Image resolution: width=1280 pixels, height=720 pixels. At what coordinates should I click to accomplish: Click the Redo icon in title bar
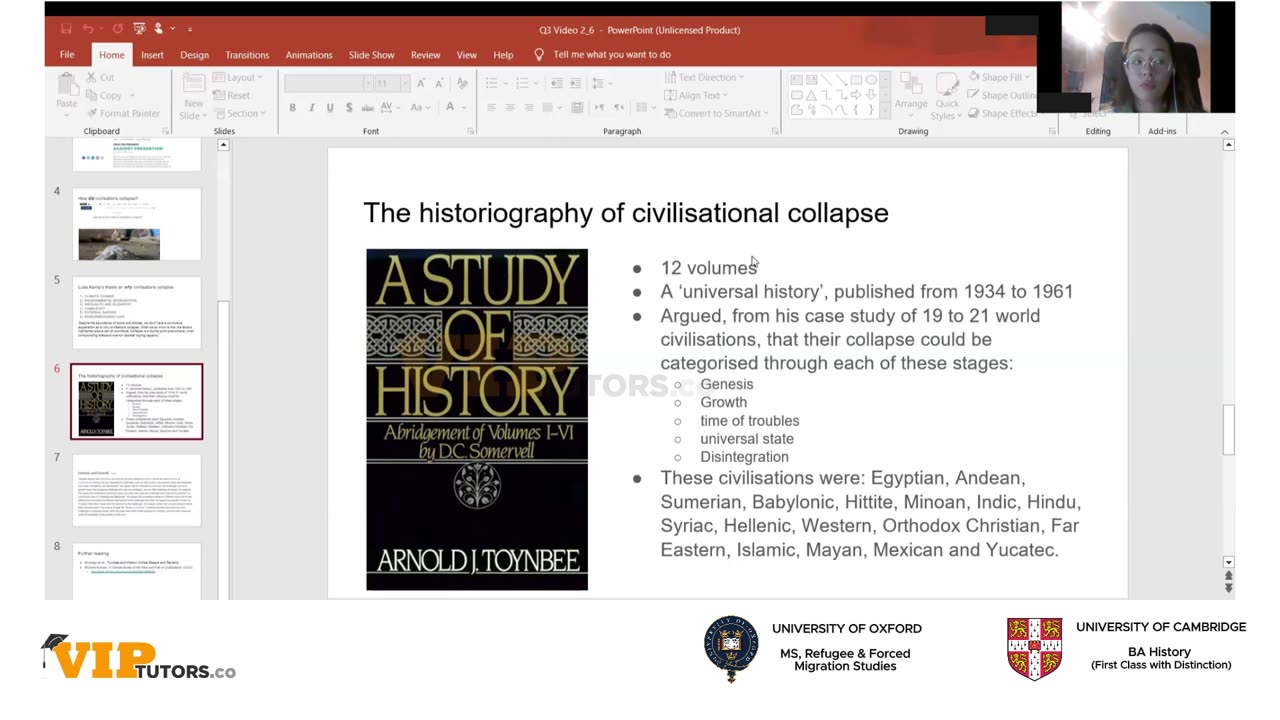117,29
